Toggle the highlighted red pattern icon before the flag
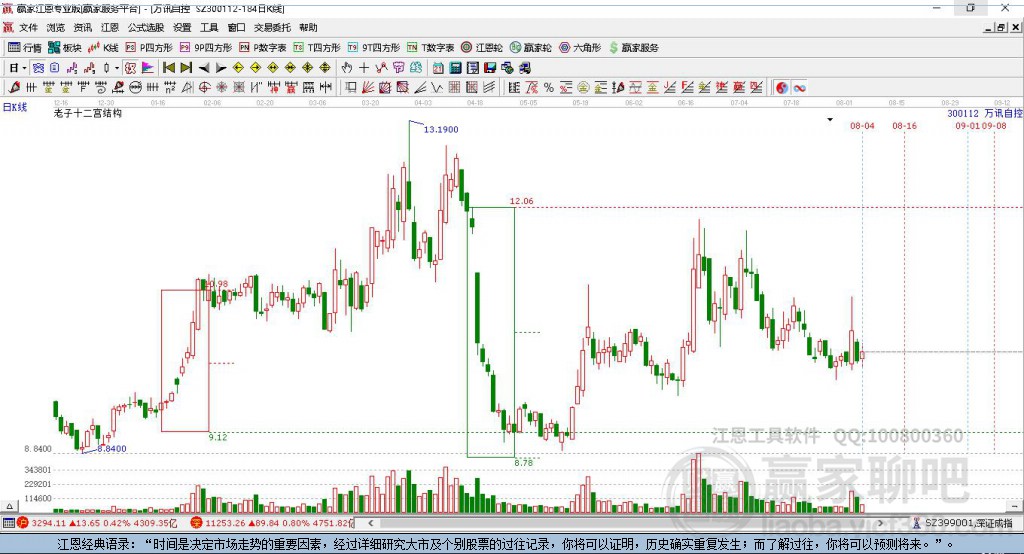The height and width of the screenshot is (554, 1024). [x=131, y=68]
